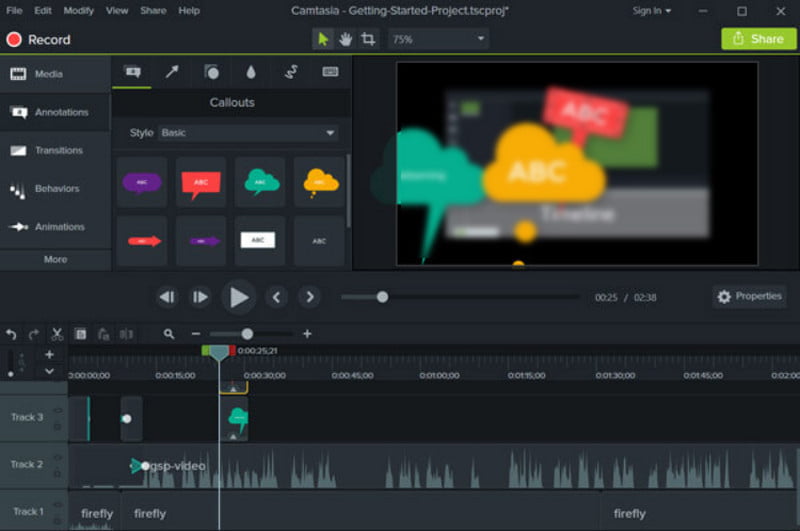
Task: Expand the Sign In dropdown
Action: [652, 11]
